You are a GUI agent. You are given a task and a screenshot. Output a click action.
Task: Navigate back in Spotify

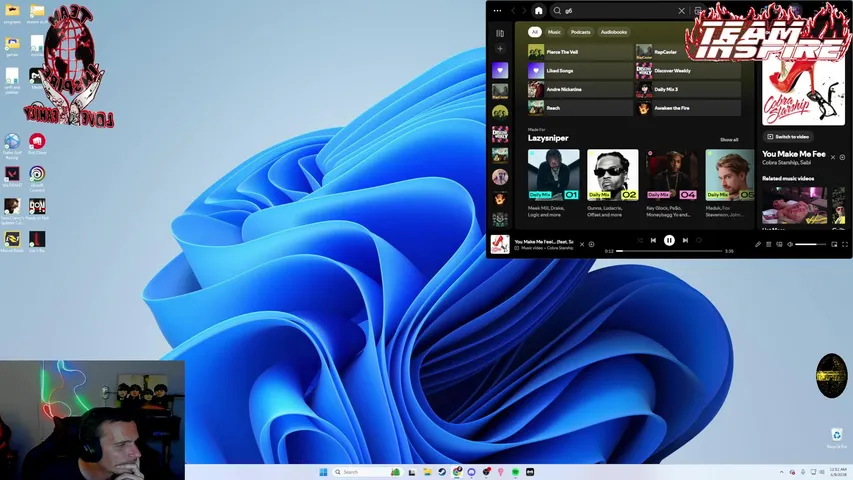(513, 11)
